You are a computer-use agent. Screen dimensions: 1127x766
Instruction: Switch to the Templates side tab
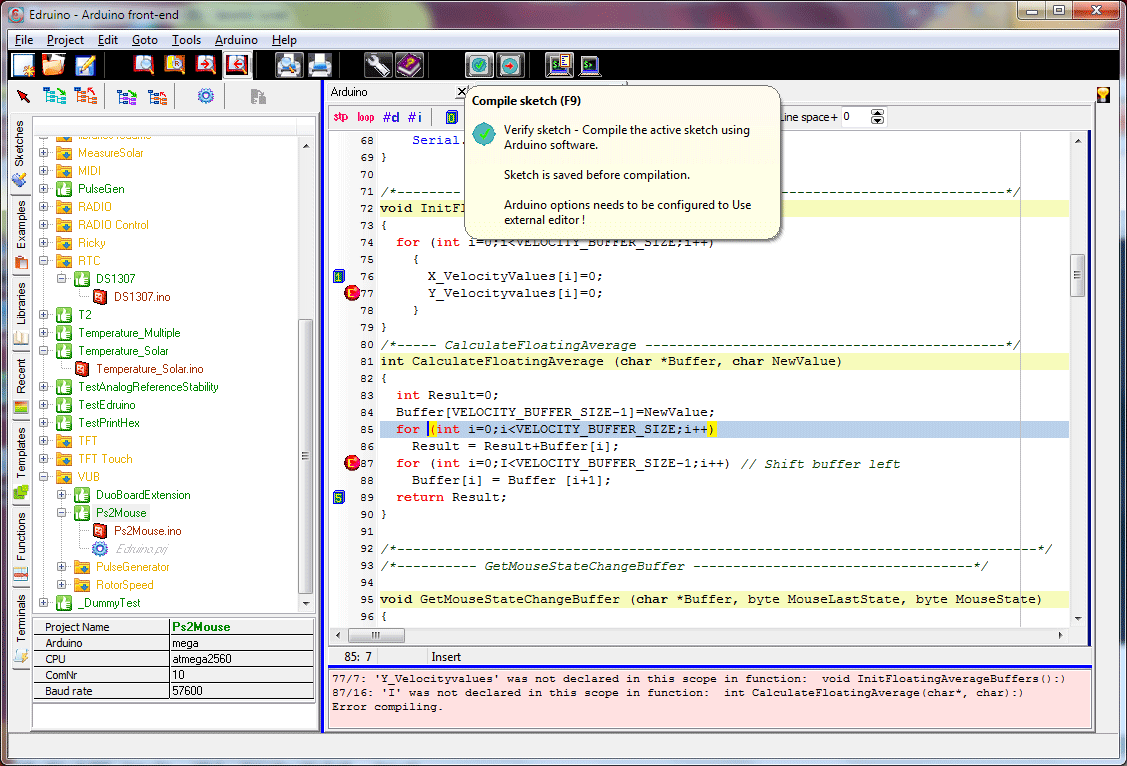click(x=21, y=463)
